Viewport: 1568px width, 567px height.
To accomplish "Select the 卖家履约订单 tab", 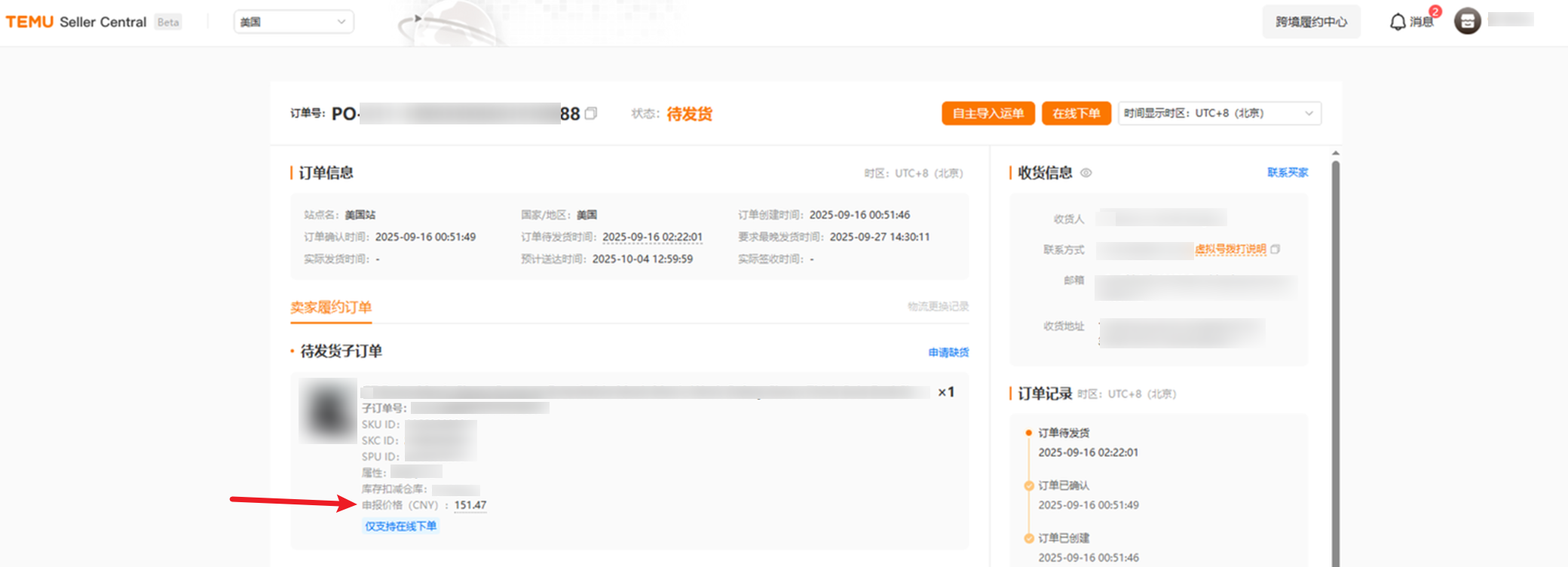I will [x=331, y=308].
